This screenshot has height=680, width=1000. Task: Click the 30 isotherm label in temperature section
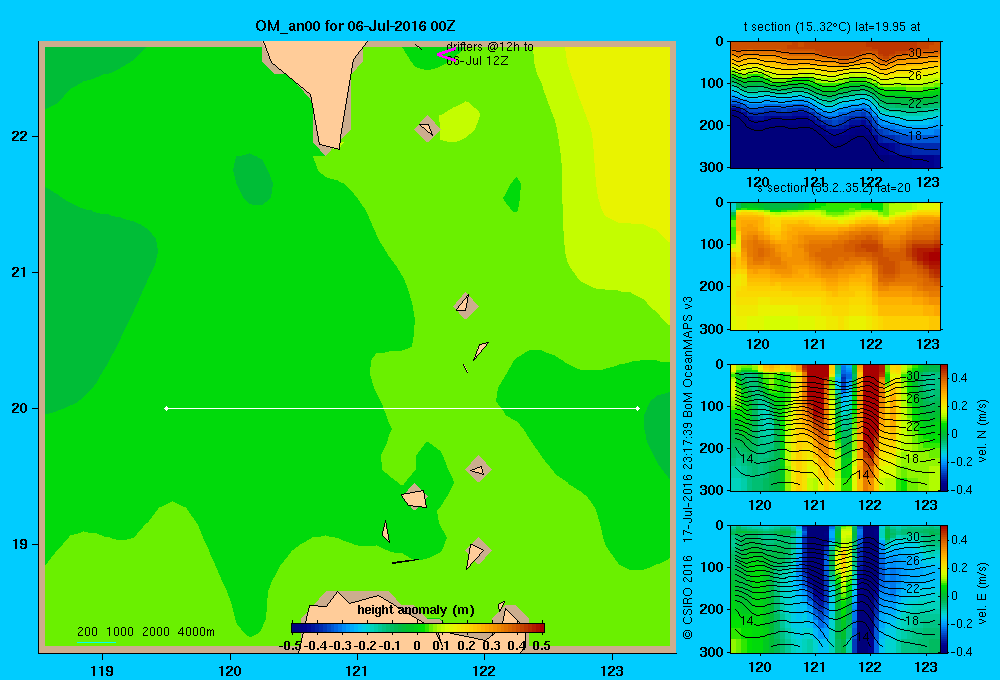915,53
